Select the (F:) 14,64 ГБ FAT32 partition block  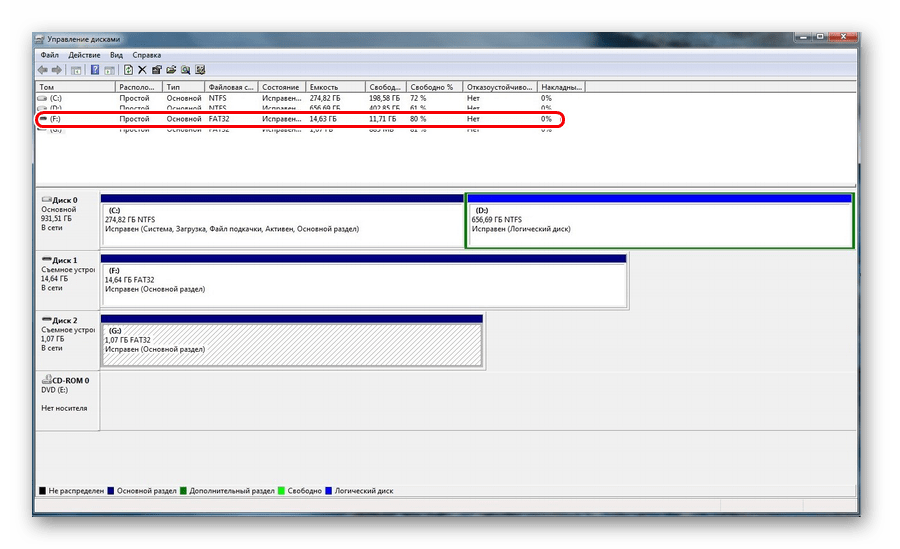pos(364,281)
